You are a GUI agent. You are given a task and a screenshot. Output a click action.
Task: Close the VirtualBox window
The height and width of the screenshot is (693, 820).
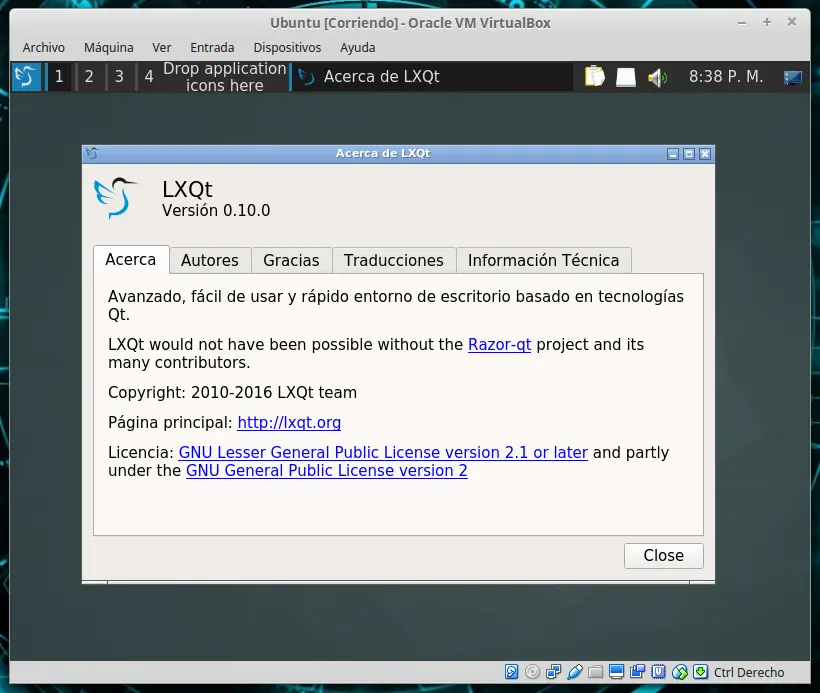(792, 22)
